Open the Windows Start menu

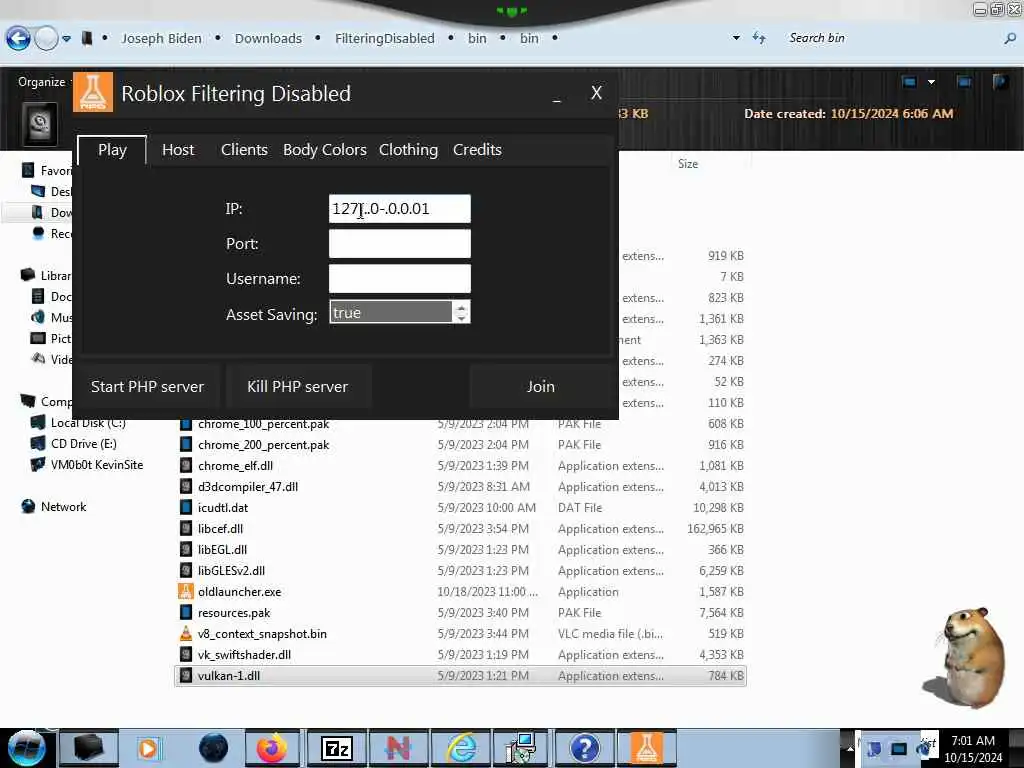pyautogui.click(x=27, y=748)
